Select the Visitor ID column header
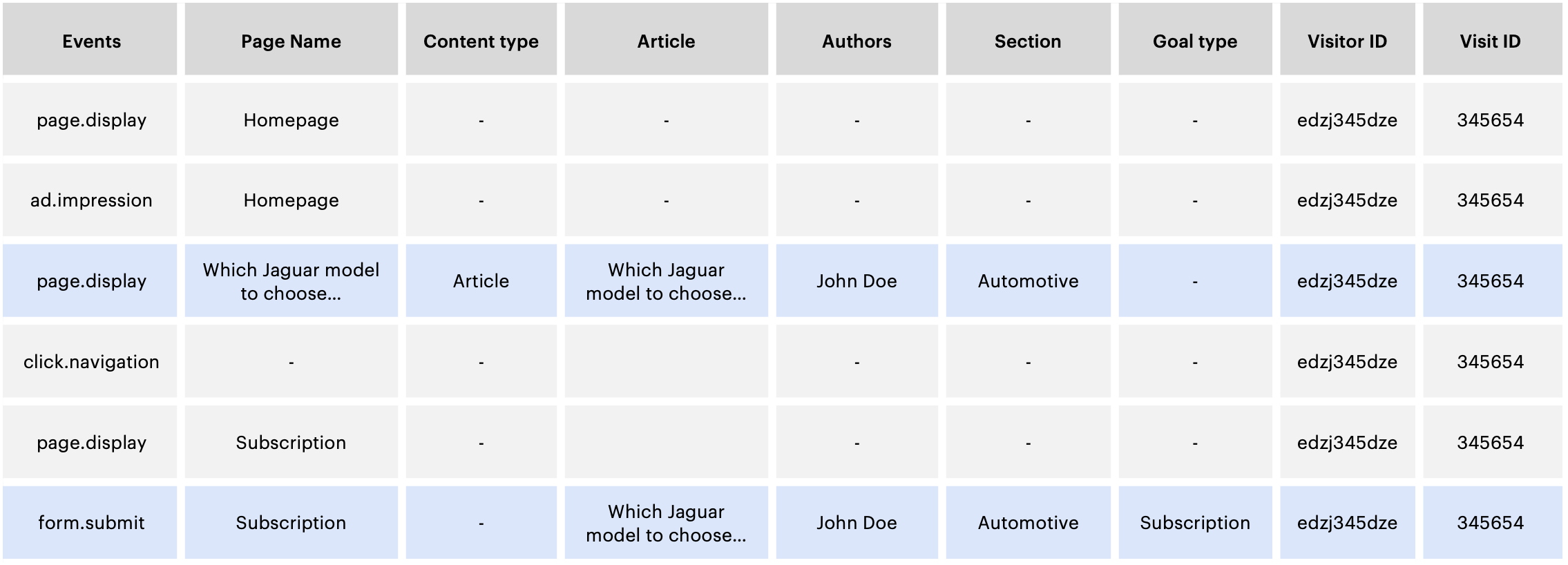Screen dimensions: 1568x565 click(1347, 41)
